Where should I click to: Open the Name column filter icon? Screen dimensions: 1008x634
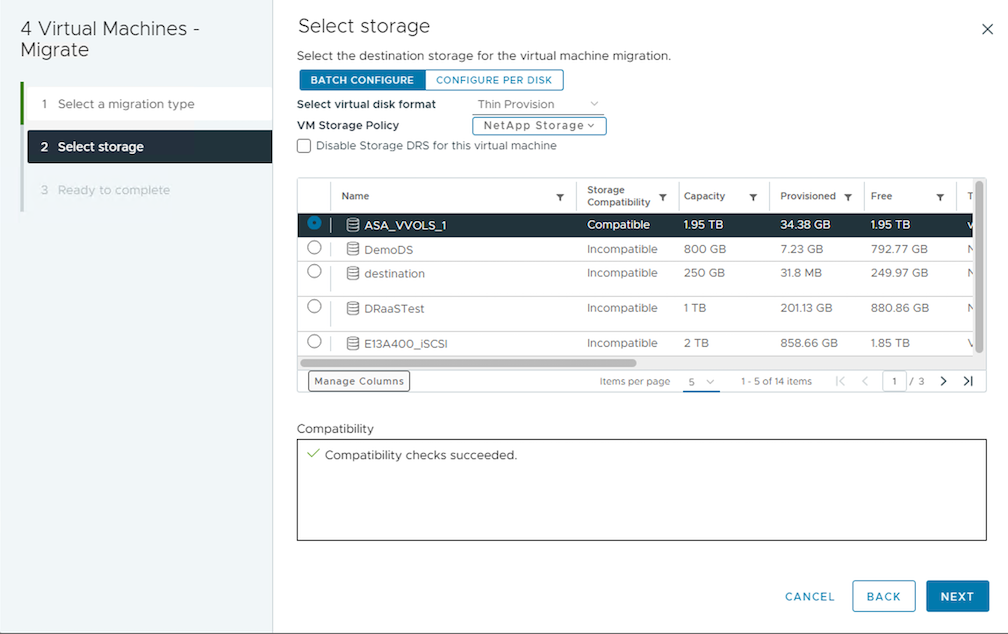tap(560, 197)
